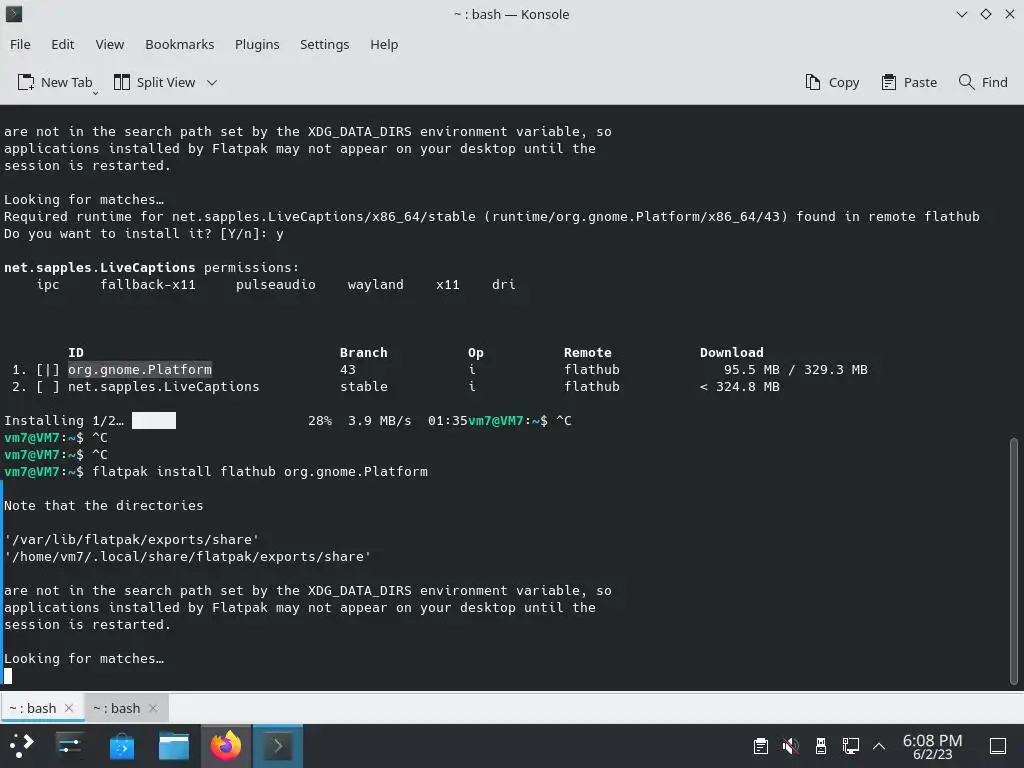Click the '/var/lib/flatpak/exports/share' path text

click(x=131, y=539)
